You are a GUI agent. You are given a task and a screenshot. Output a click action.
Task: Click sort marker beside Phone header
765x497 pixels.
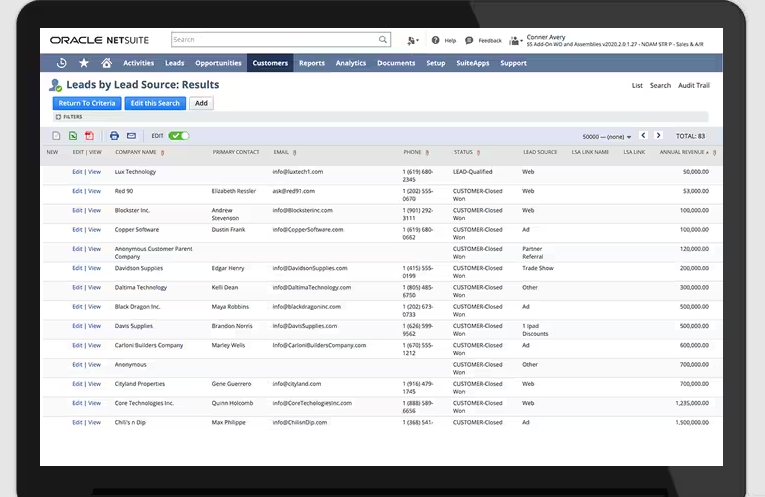[x=427, y=153]
